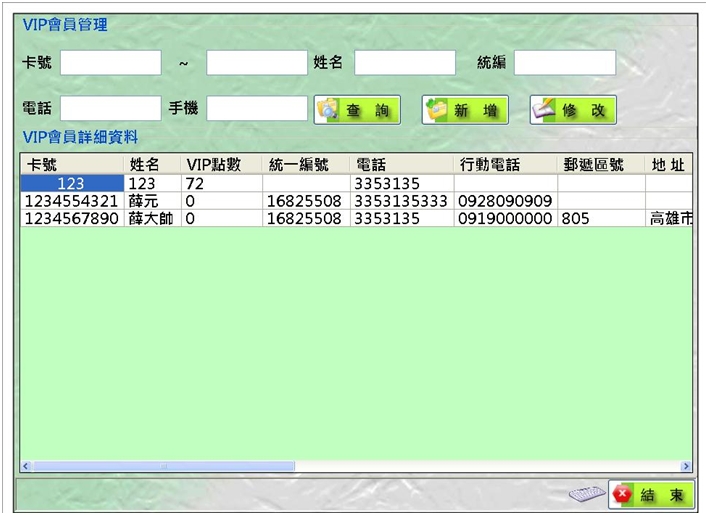Open the on-screen keyboard icon

pos(587,495)
